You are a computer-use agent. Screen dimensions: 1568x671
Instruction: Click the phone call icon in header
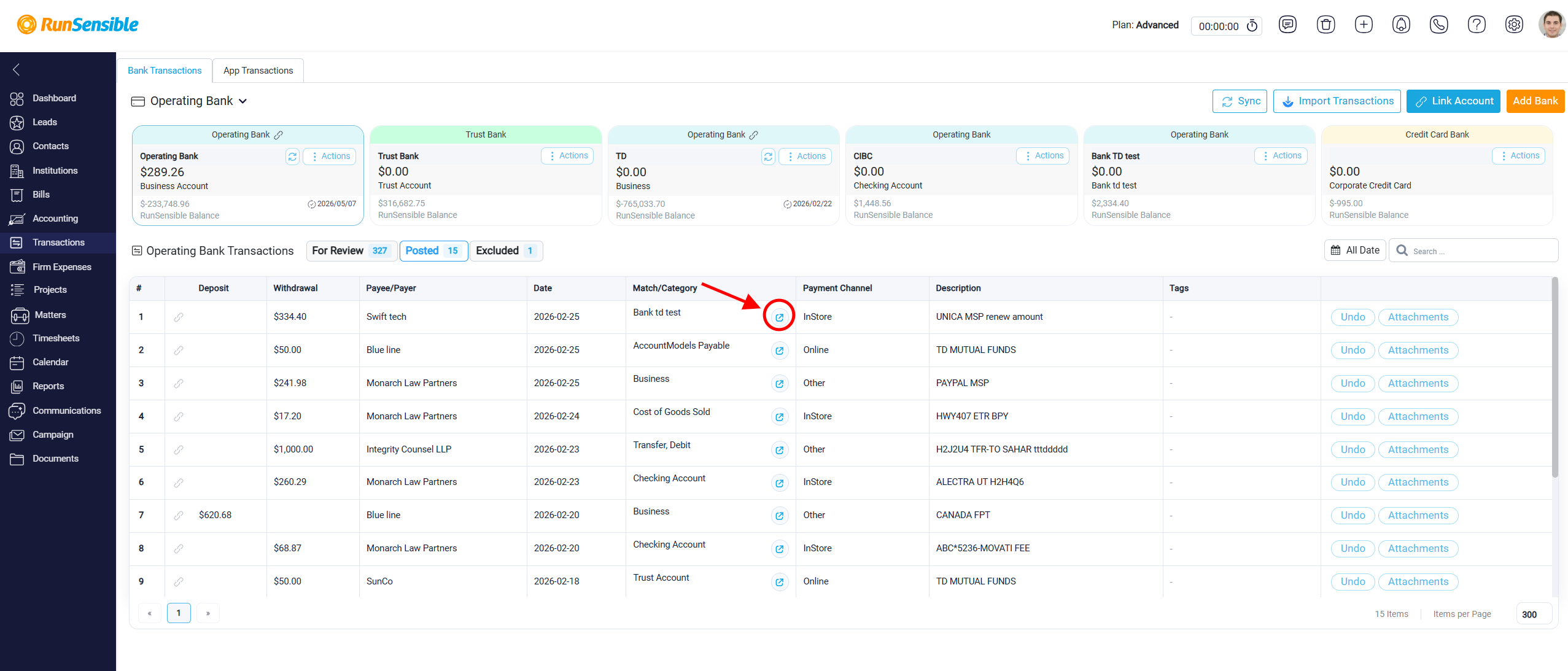[1438, 25]
